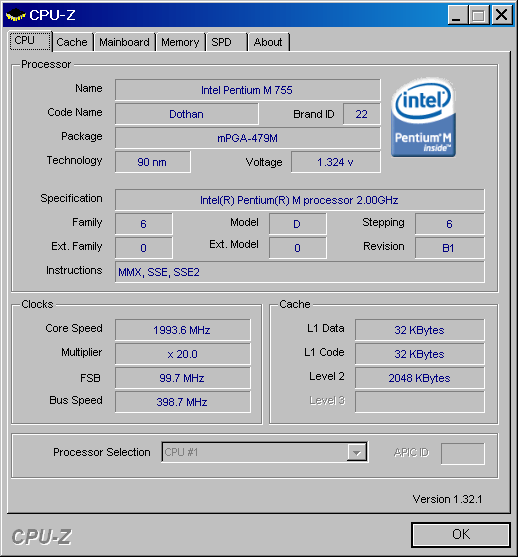
Task: Click the L1 Code cache value
Action: click(x=420, y=354)
